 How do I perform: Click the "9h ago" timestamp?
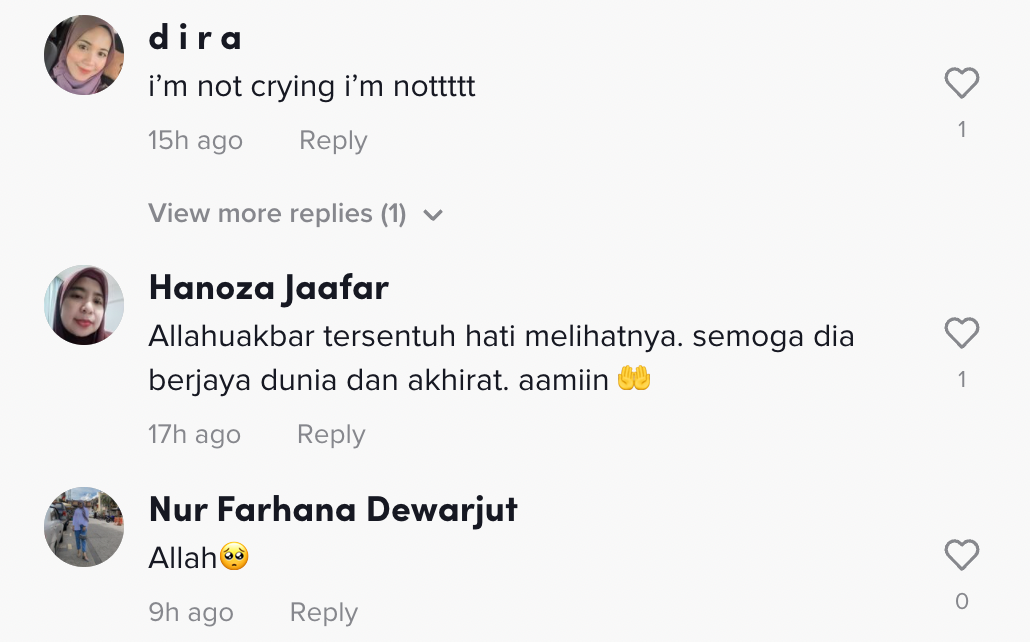tap(190, 613)
